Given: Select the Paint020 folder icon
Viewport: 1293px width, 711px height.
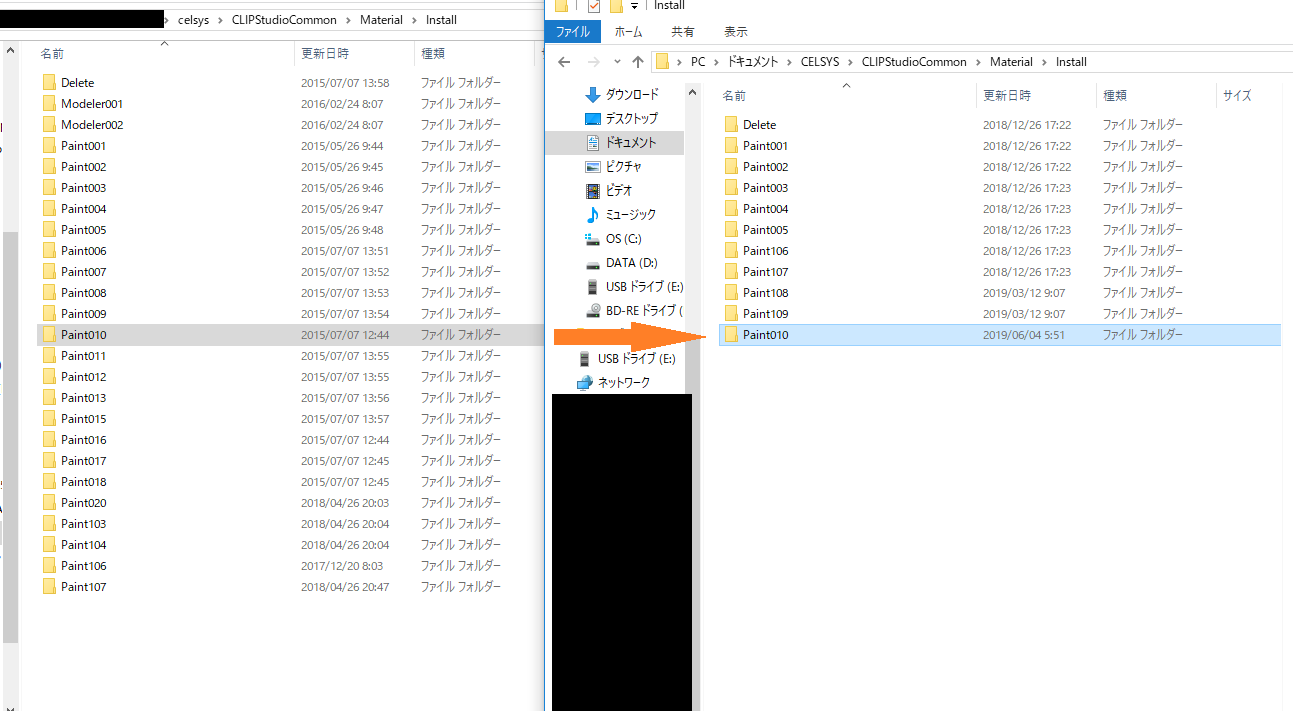Looking at the screenshot, I should click(49, 503).
